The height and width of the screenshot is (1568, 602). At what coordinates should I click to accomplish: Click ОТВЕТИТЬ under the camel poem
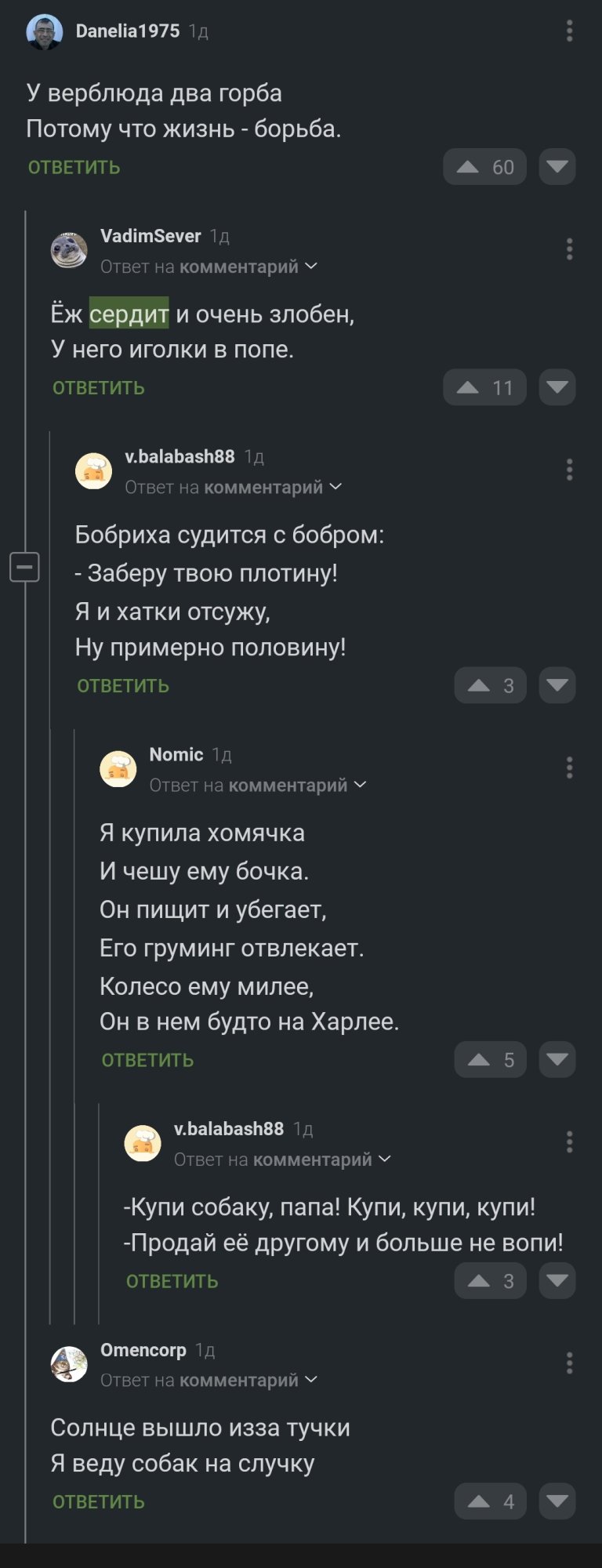point(74,167)
